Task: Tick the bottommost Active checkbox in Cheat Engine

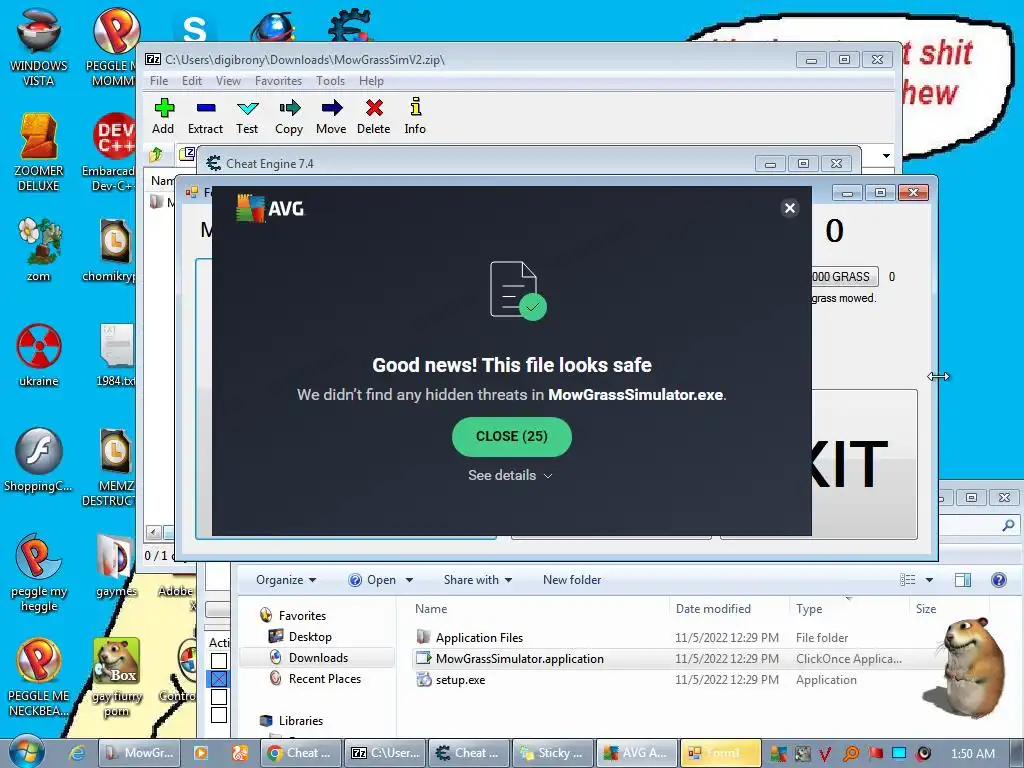Action: coord(219,714)
